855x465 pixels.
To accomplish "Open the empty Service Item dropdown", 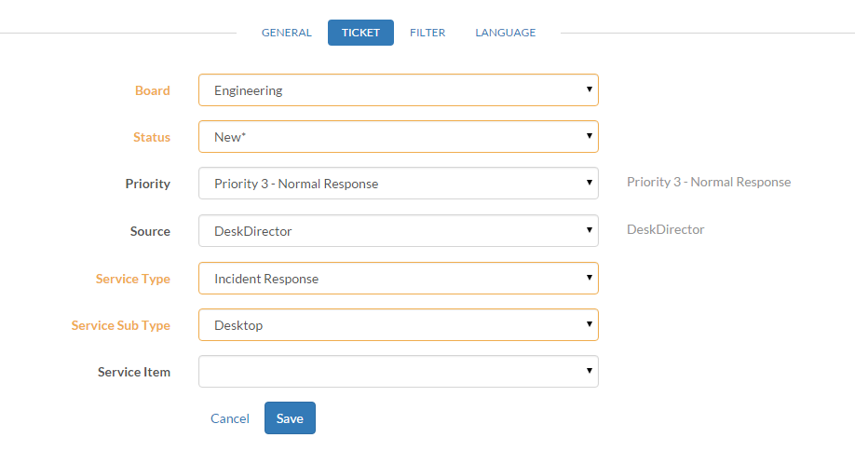I will point(398,372).
